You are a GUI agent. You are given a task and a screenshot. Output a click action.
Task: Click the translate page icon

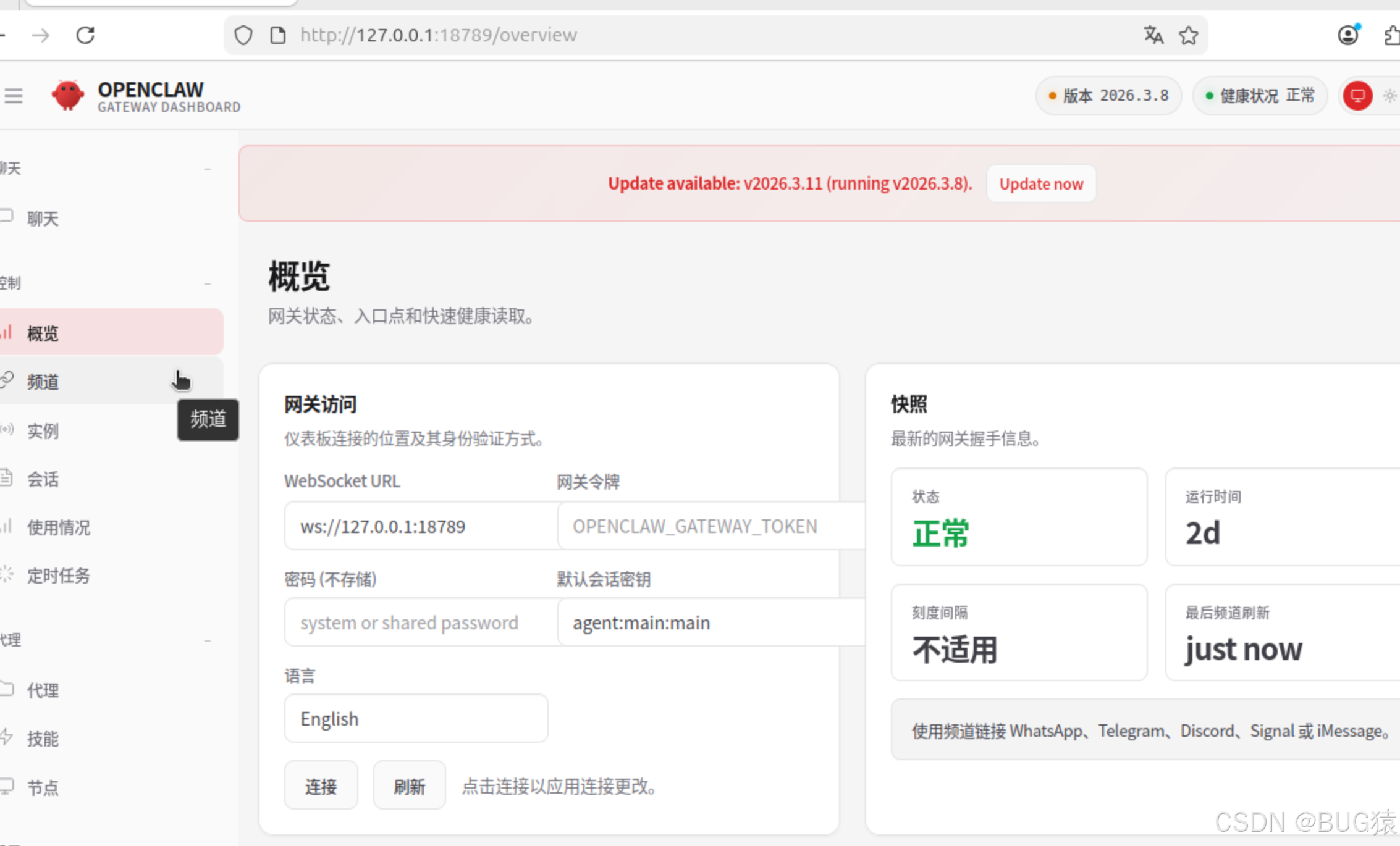(1153, 35)
